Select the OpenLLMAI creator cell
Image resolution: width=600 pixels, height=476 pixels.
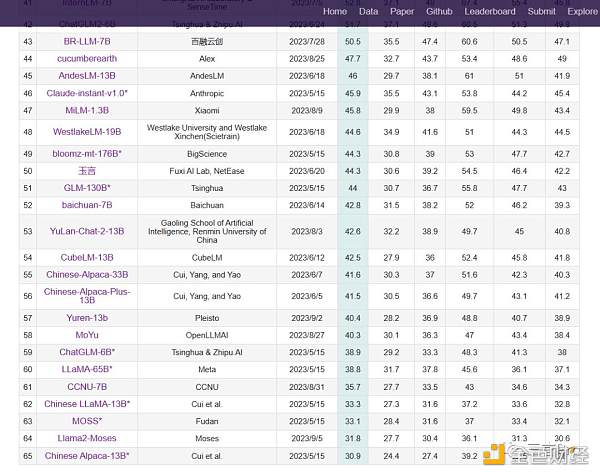(207, 335)
